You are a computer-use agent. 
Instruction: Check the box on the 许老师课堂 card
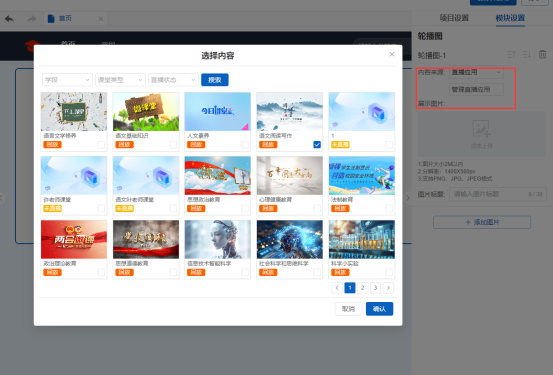pyautogui.click(x=101, y=208)
